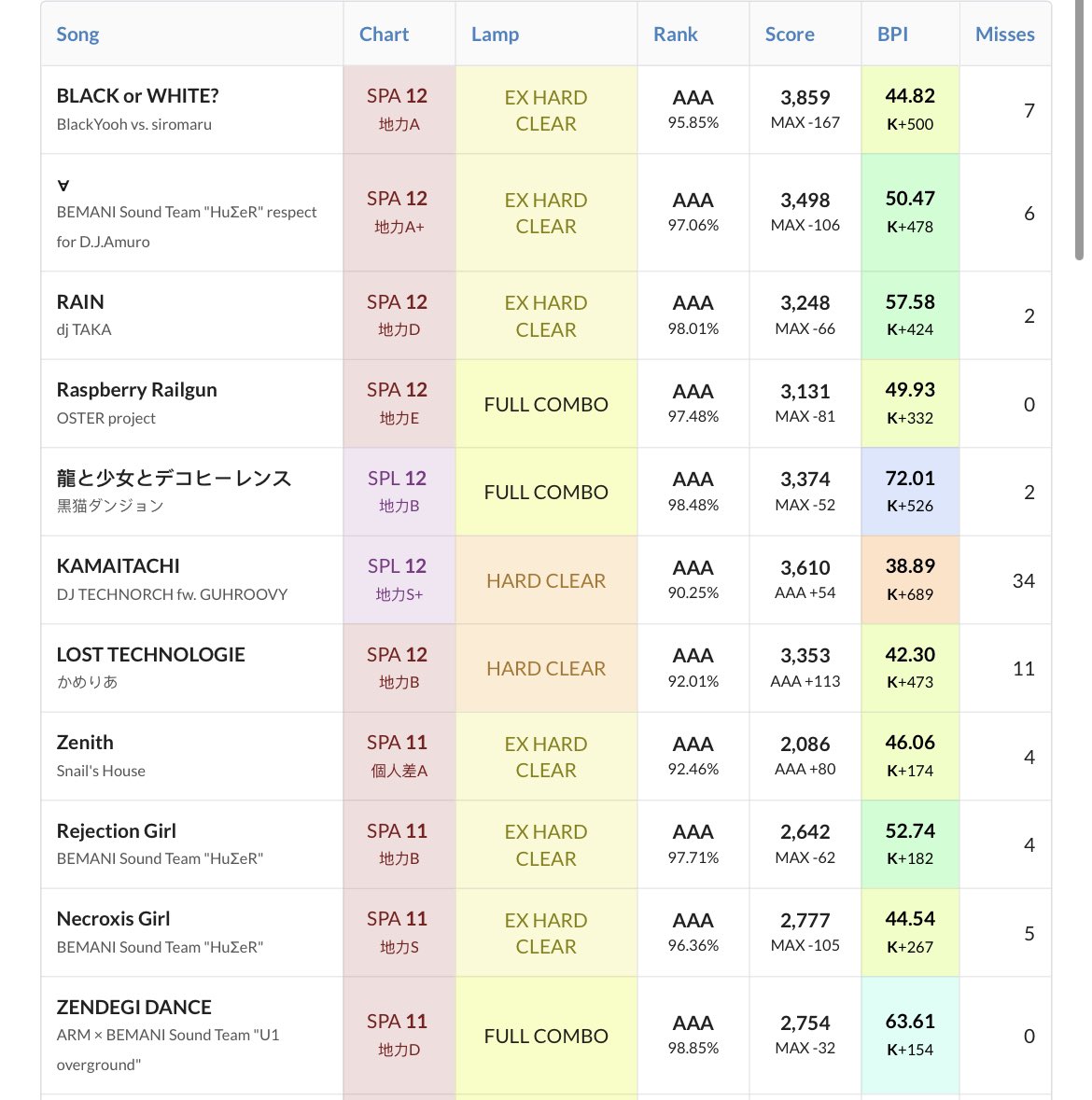
Task: Sort table by Song column header
Action: click(x=77, y=35)
